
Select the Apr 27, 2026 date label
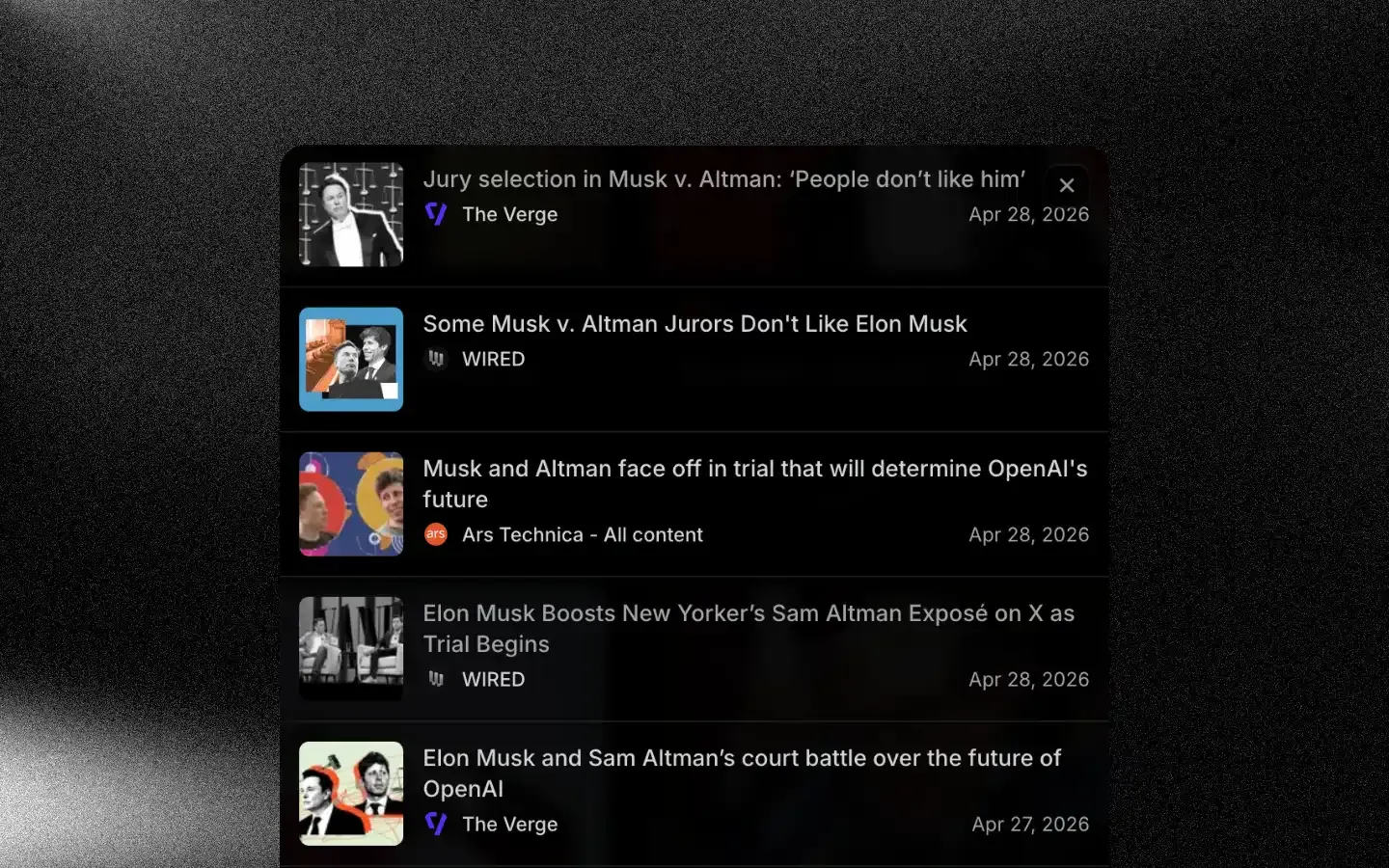tap(1030, 824)
